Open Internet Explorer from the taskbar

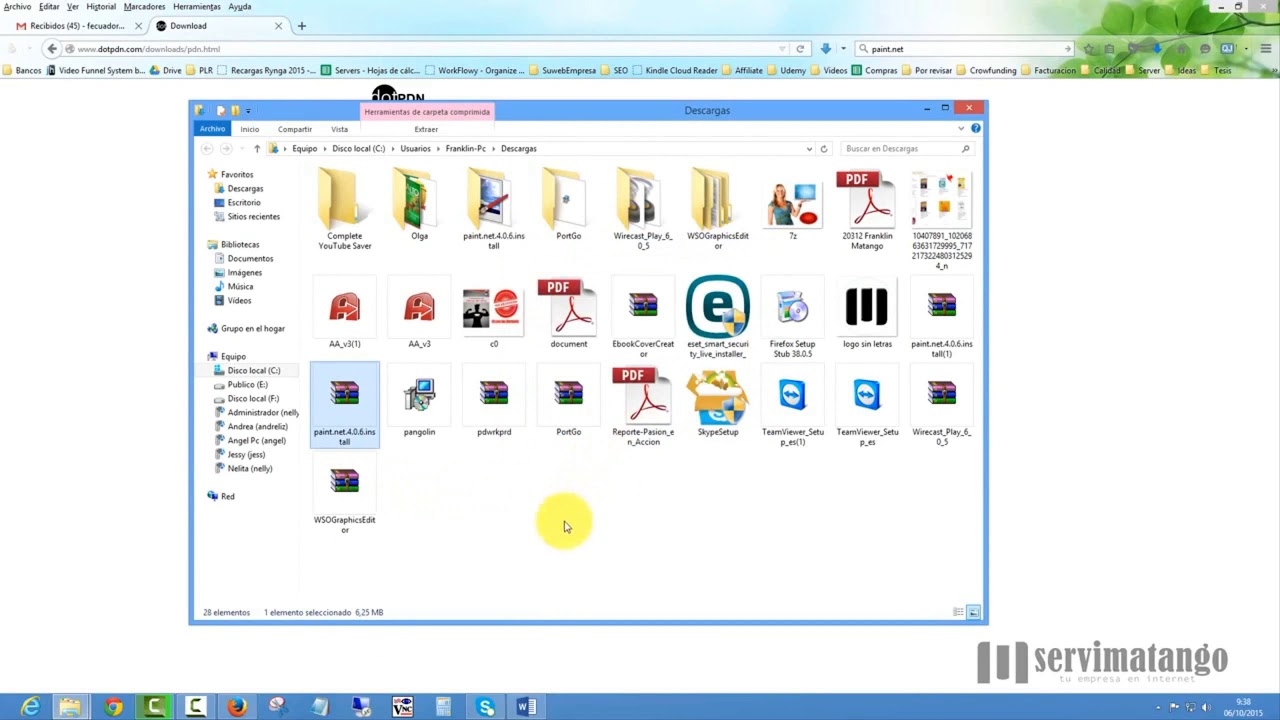click(x=30, y=707)
